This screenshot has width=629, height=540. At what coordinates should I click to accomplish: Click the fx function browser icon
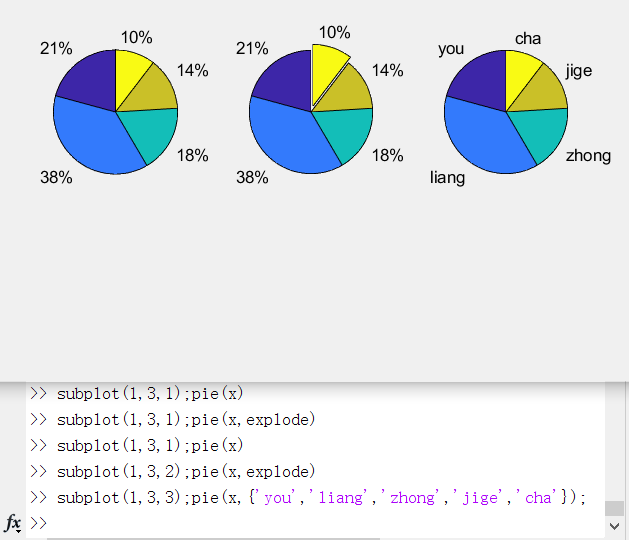[x=13, y=524]
